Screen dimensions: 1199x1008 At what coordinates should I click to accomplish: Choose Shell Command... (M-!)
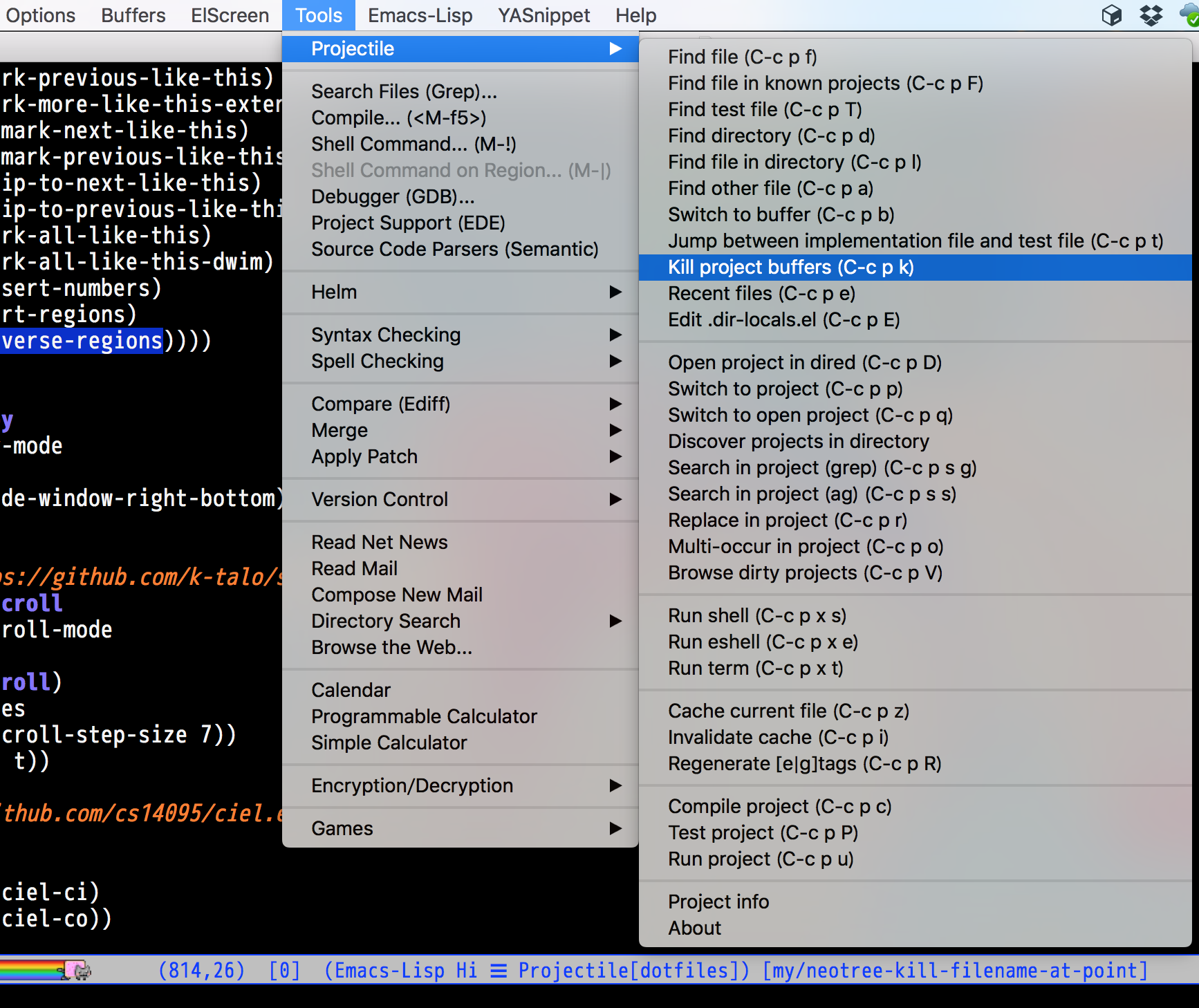coord(461,144)
